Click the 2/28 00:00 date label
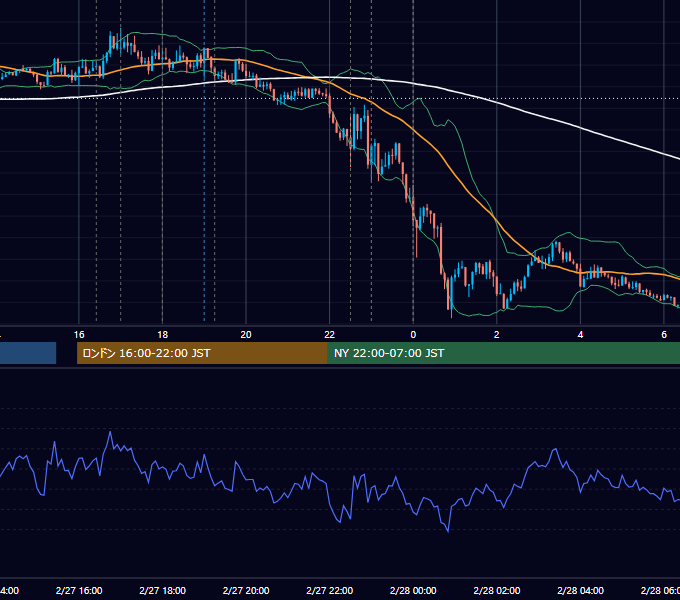This screenshot has width=680, height=600. [x=413, y=590]
